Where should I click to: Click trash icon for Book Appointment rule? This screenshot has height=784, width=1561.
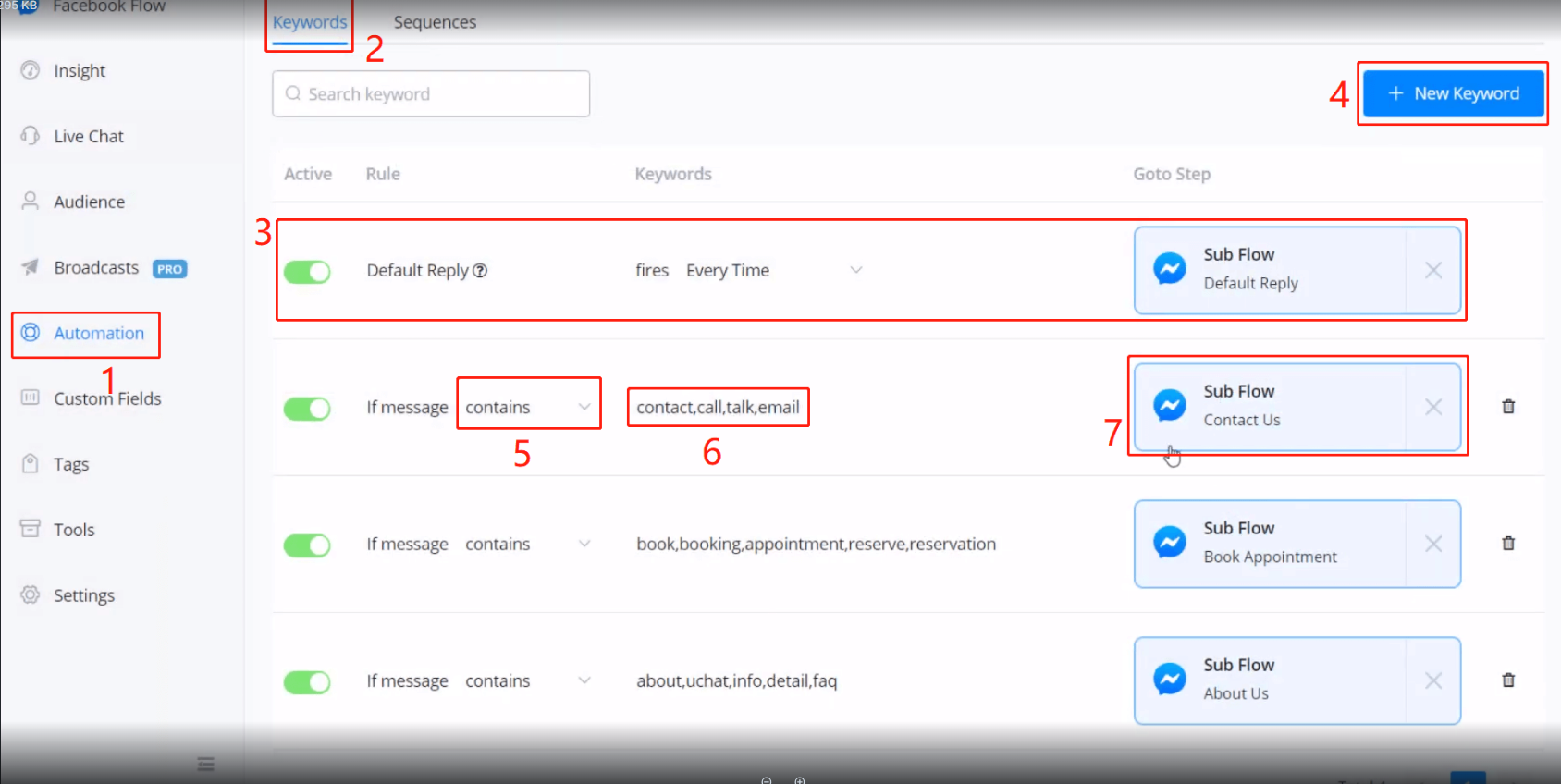(x=1507, y=544)
